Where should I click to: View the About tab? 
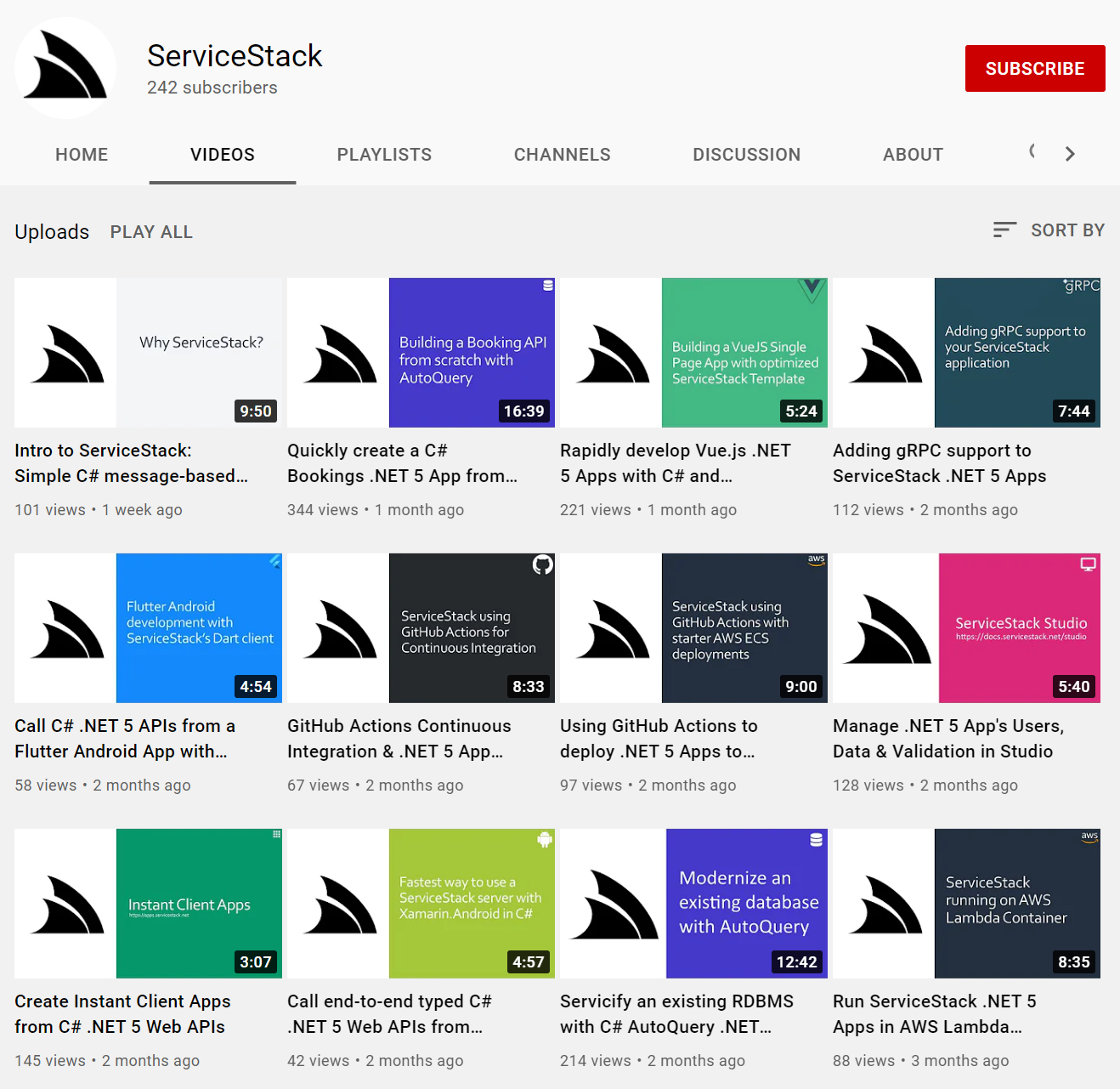tap(913, 155)
